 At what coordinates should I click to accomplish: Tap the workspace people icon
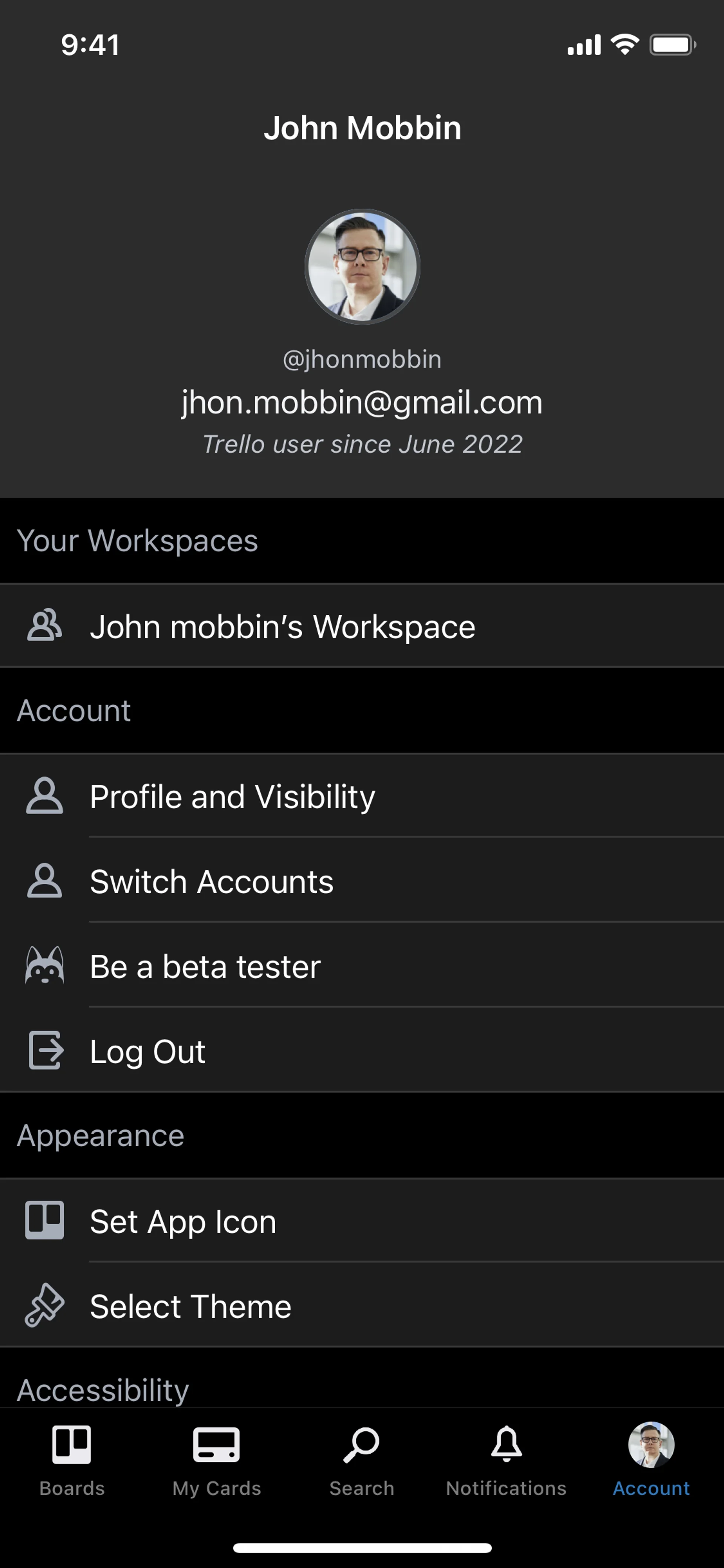click(44, 626)
